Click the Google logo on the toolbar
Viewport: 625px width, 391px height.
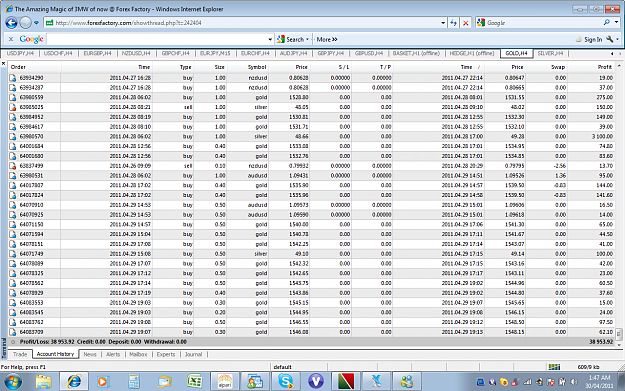pyautogui.click(x=31, y=39)
